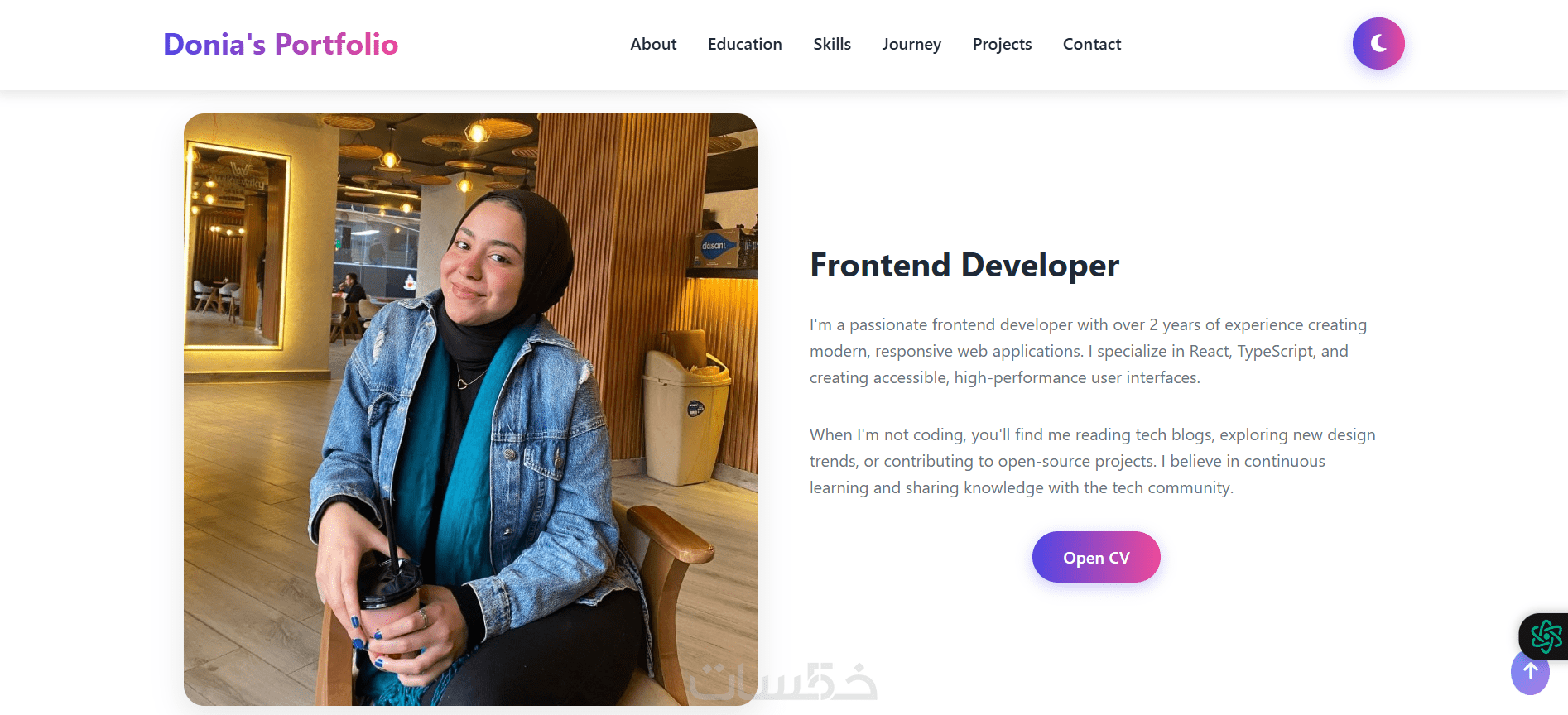This screenshot has width=1568, height=715.
Task: Click the Donia's Portfolio logo
Action: pos(281,44)
